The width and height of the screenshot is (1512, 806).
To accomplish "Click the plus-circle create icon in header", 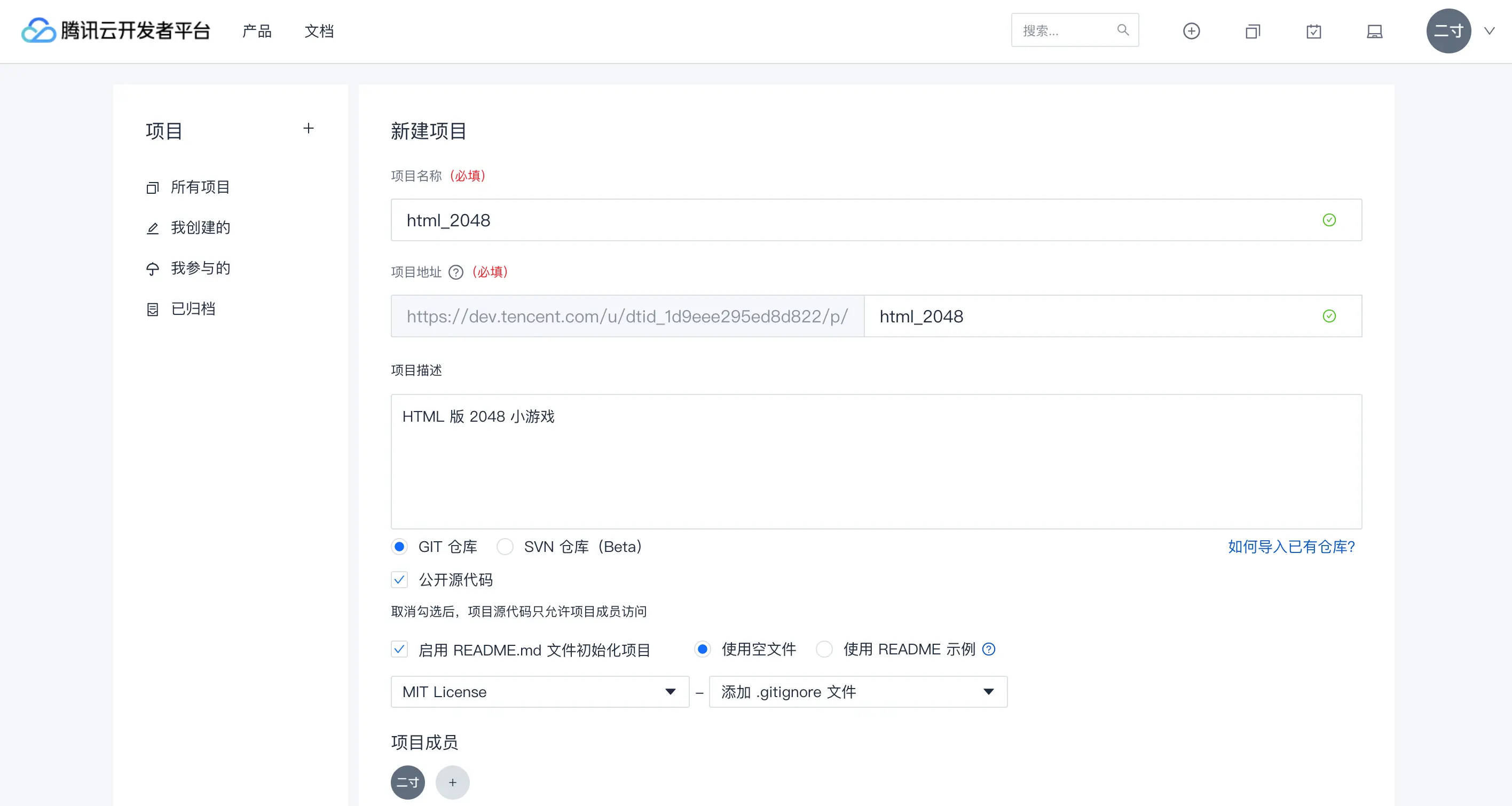I will (1191, 31).
